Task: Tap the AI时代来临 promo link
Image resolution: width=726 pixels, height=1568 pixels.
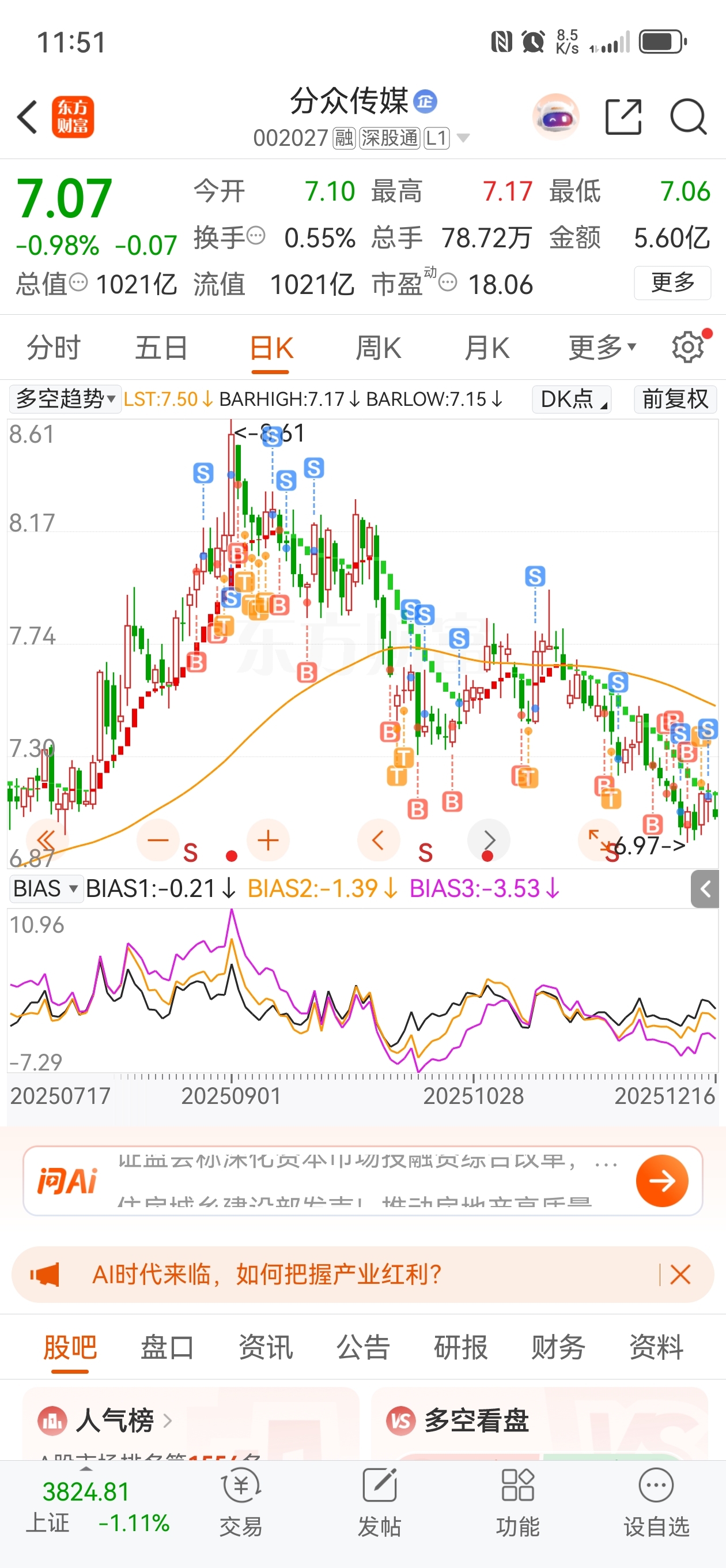Action: click(267, 1274)
